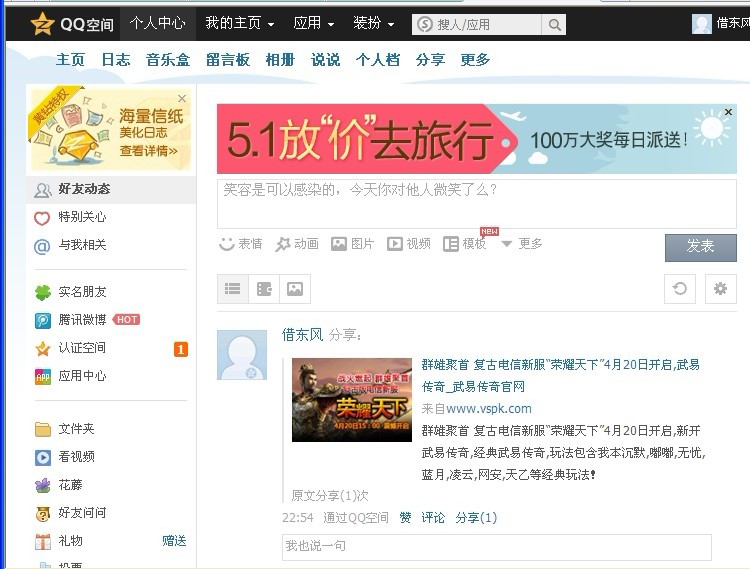Open 与我相关 @ item
Image resolution: width=750 pixels, height=569 pixels.
[70, 245]
